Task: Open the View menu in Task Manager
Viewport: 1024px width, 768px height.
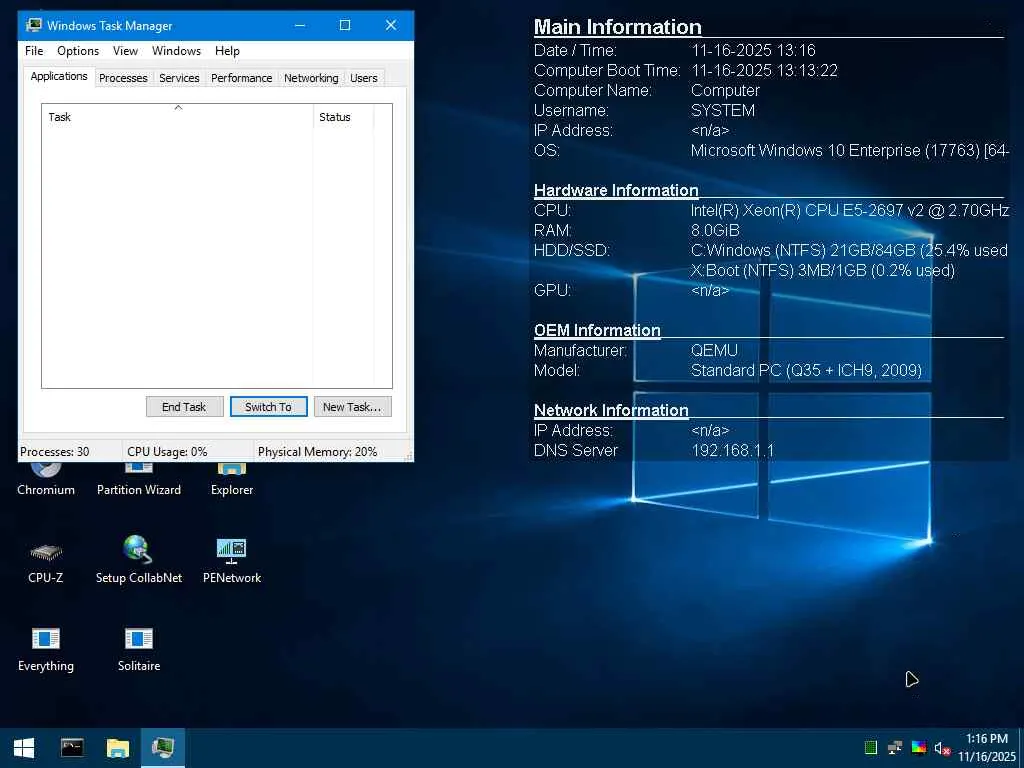Action: [x=125, y=51]
